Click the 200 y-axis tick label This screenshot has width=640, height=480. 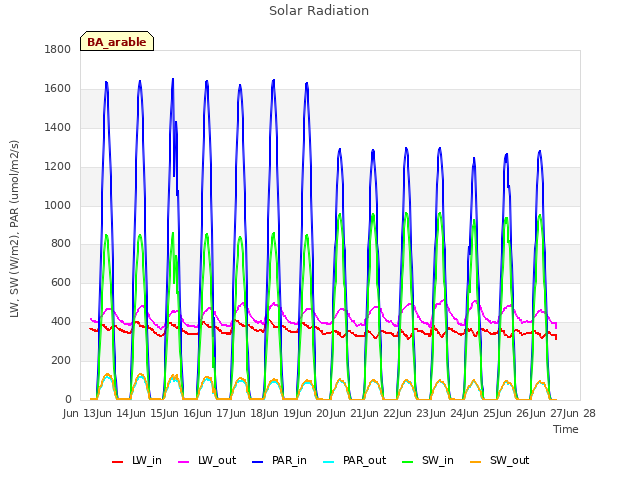click(61, 360)
